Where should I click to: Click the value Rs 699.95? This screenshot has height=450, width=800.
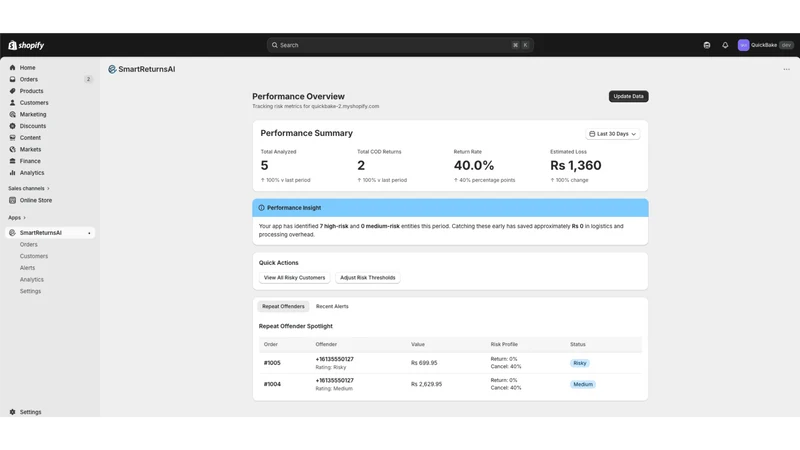click(424, 363)
